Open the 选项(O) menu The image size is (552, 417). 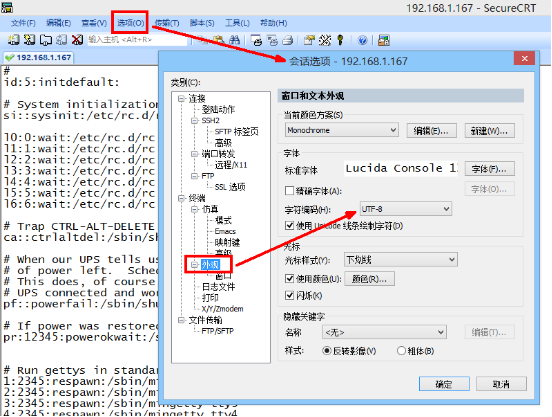point(130,23)
